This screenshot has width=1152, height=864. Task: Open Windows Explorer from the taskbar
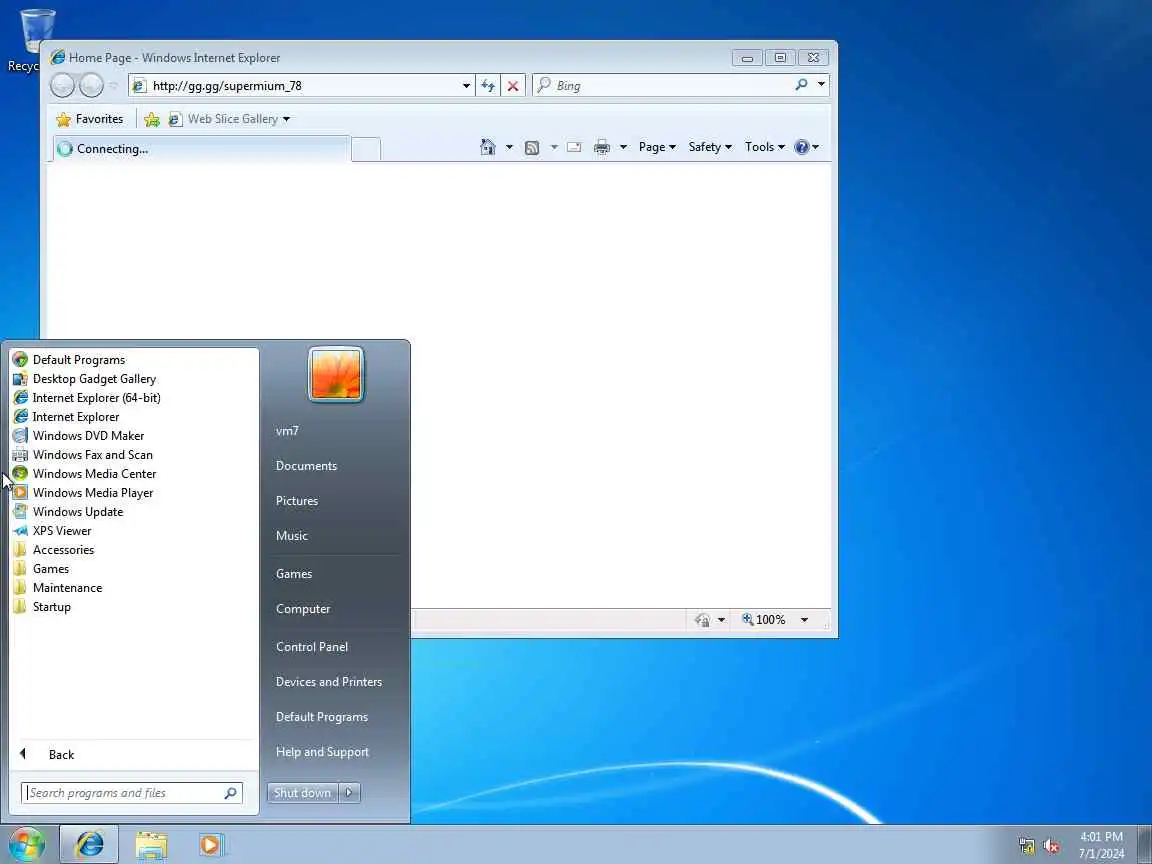[151, 845]
